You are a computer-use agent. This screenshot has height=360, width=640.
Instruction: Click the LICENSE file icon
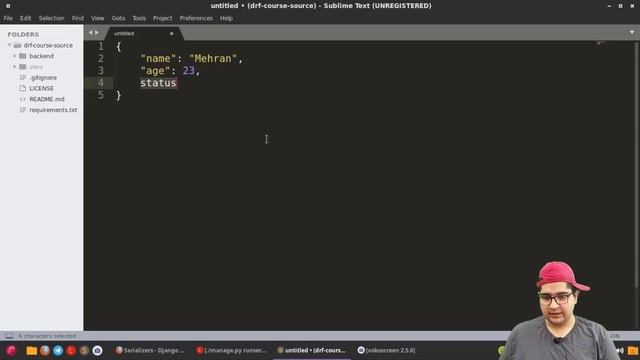pos(22,88)
